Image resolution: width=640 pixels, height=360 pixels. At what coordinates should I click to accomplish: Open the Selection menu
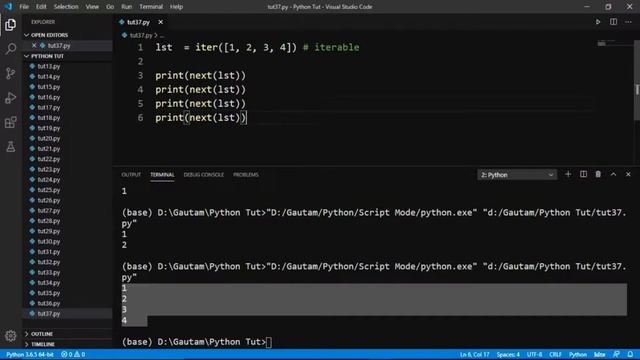[x=66, y=7]
